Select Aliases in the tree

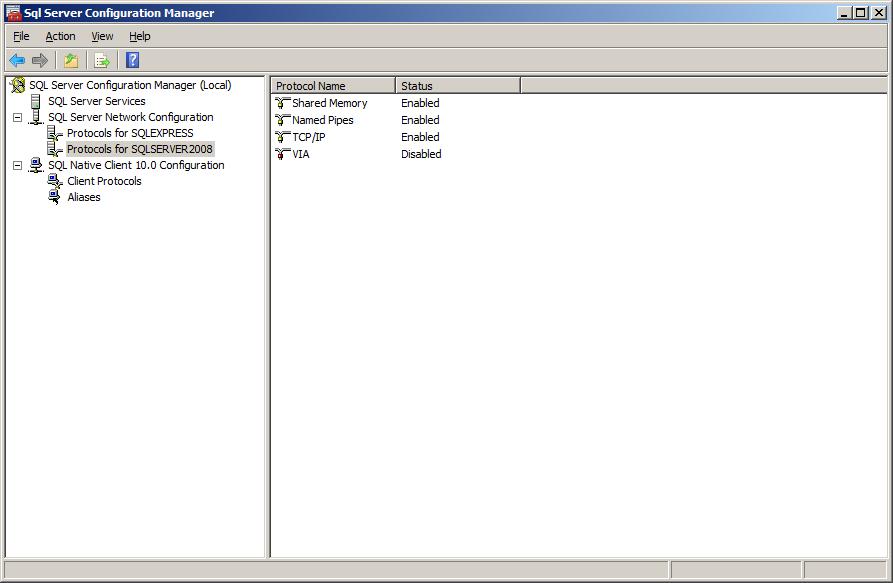click(84, 197)
